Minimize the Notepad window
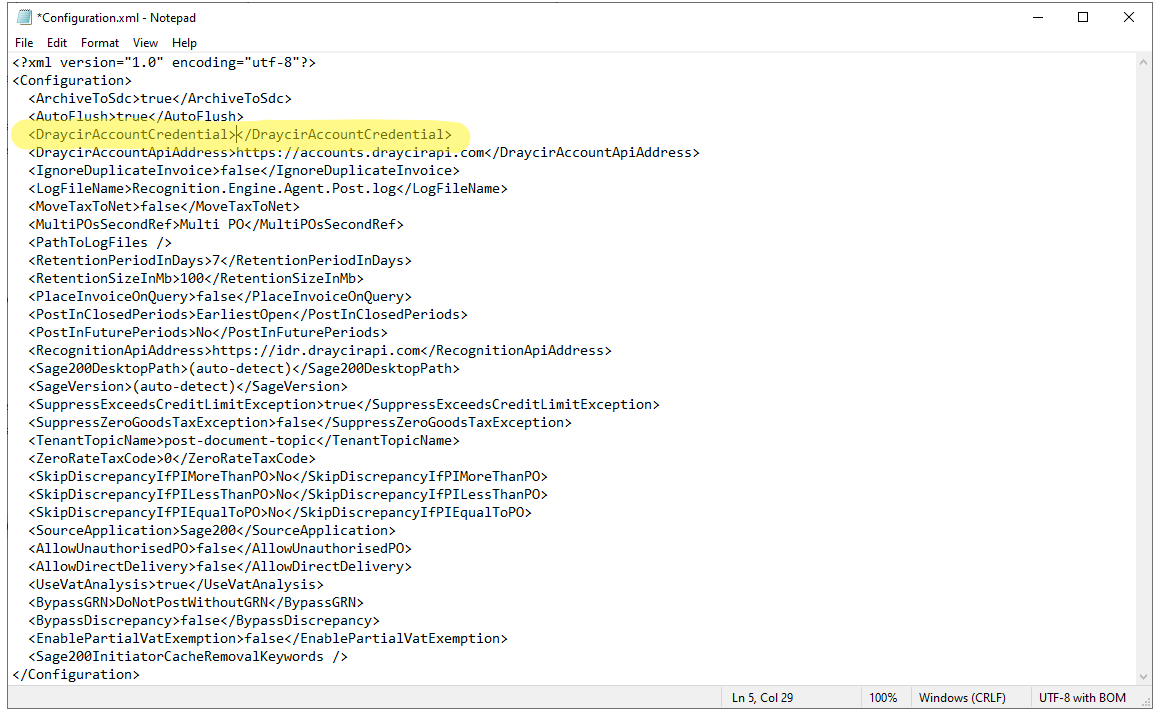Screen dimensions: 1160x714 click(1038, 17)
